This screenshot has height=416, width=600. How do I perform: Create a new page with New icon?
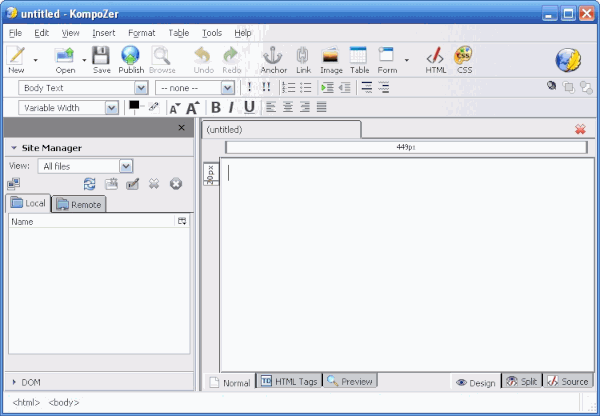click(16, 60)
